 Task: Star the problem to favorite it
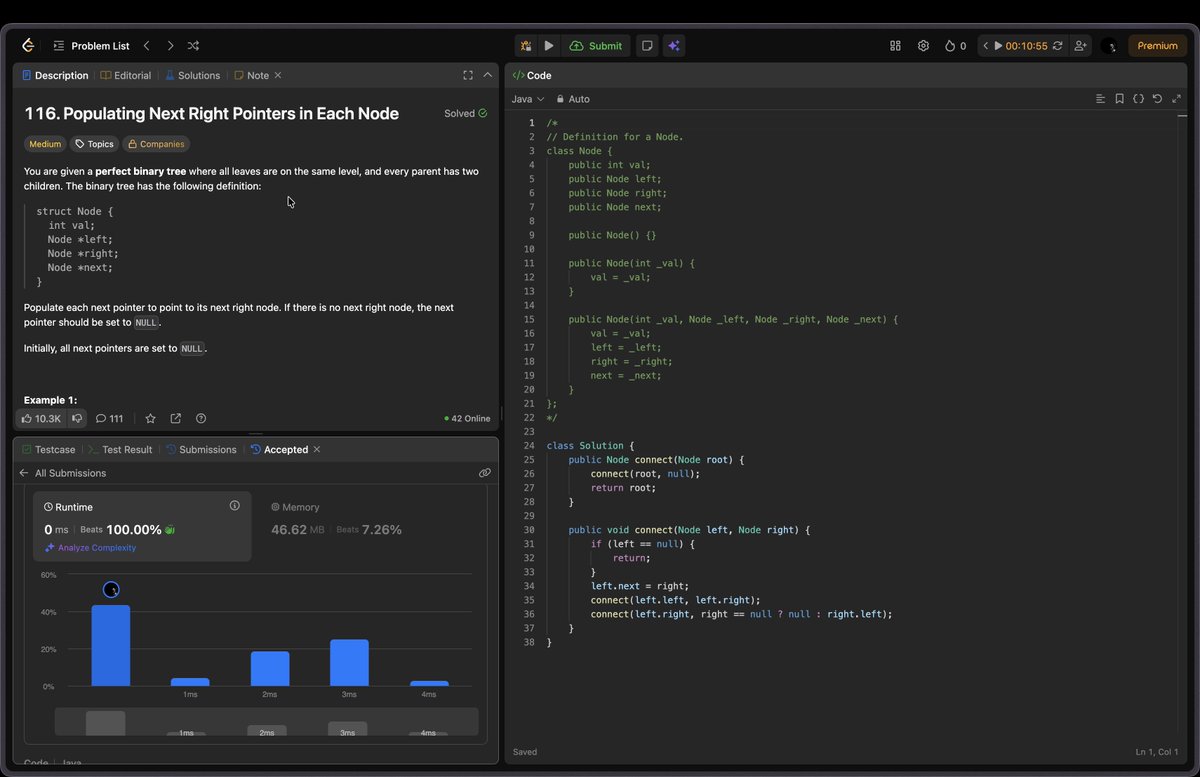click(150, 418)
